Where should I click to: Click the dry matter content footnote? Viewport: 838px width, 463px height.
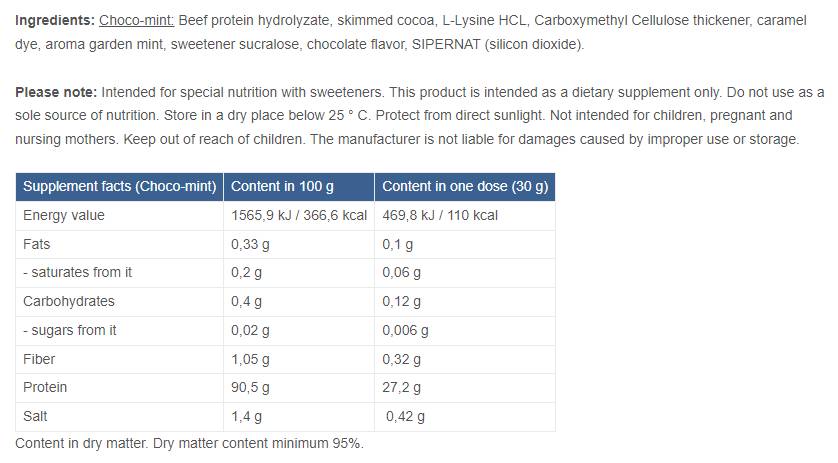[189, 443]
